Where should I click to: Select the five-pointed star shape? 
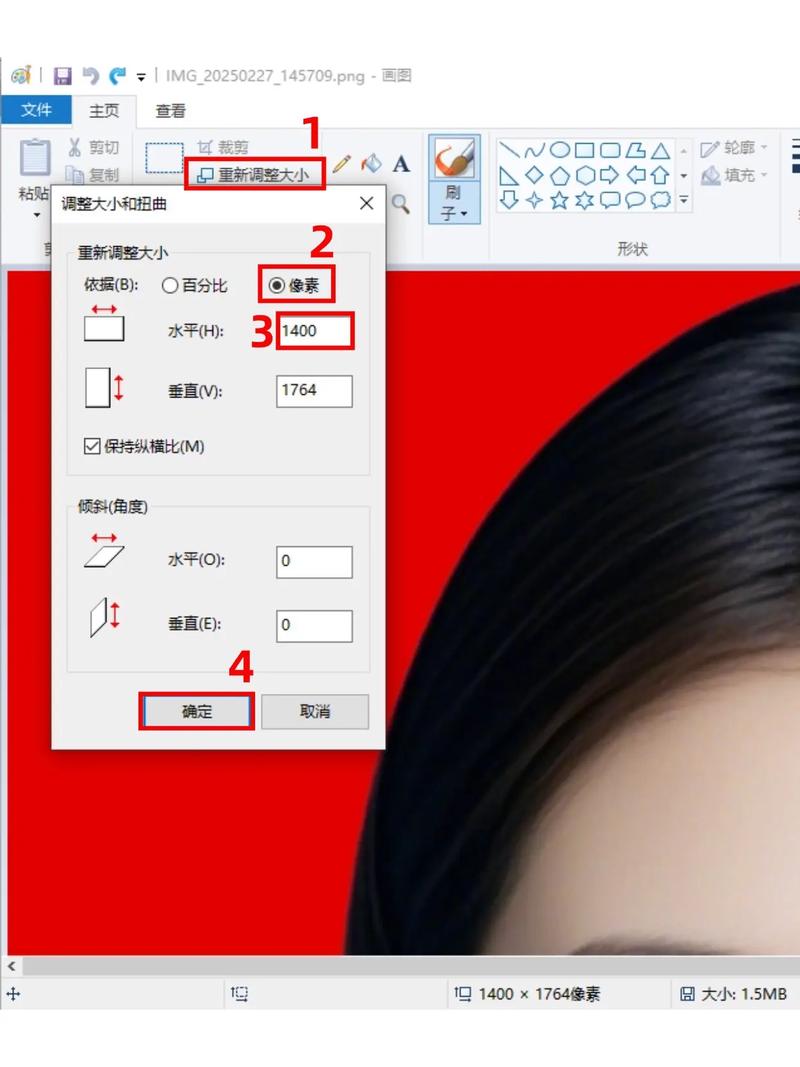pos(560,201)
